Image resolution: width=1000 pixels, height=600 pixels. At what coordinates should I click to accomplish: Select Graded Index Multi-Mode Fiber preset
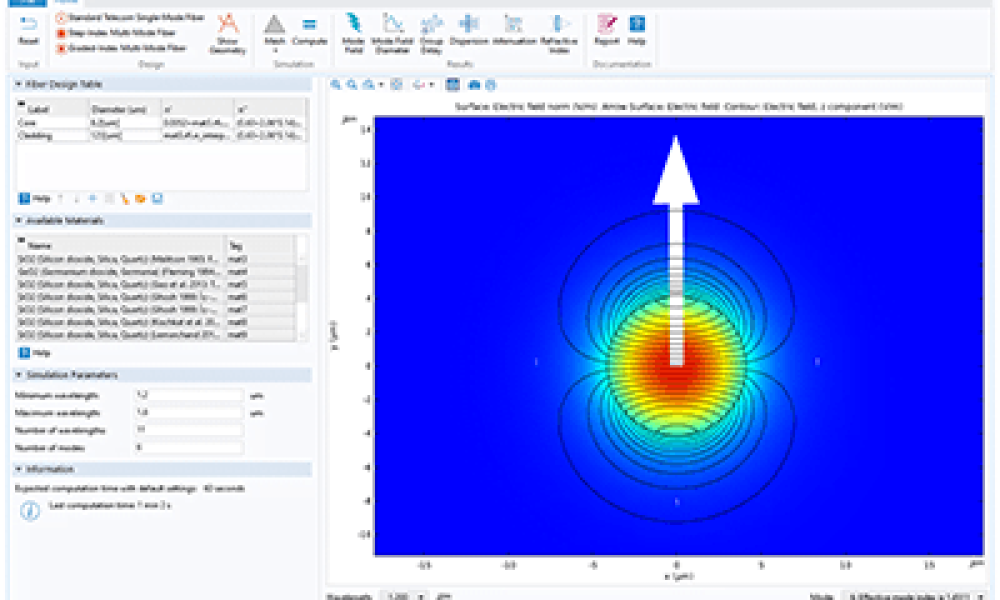[x=121, y=48]
